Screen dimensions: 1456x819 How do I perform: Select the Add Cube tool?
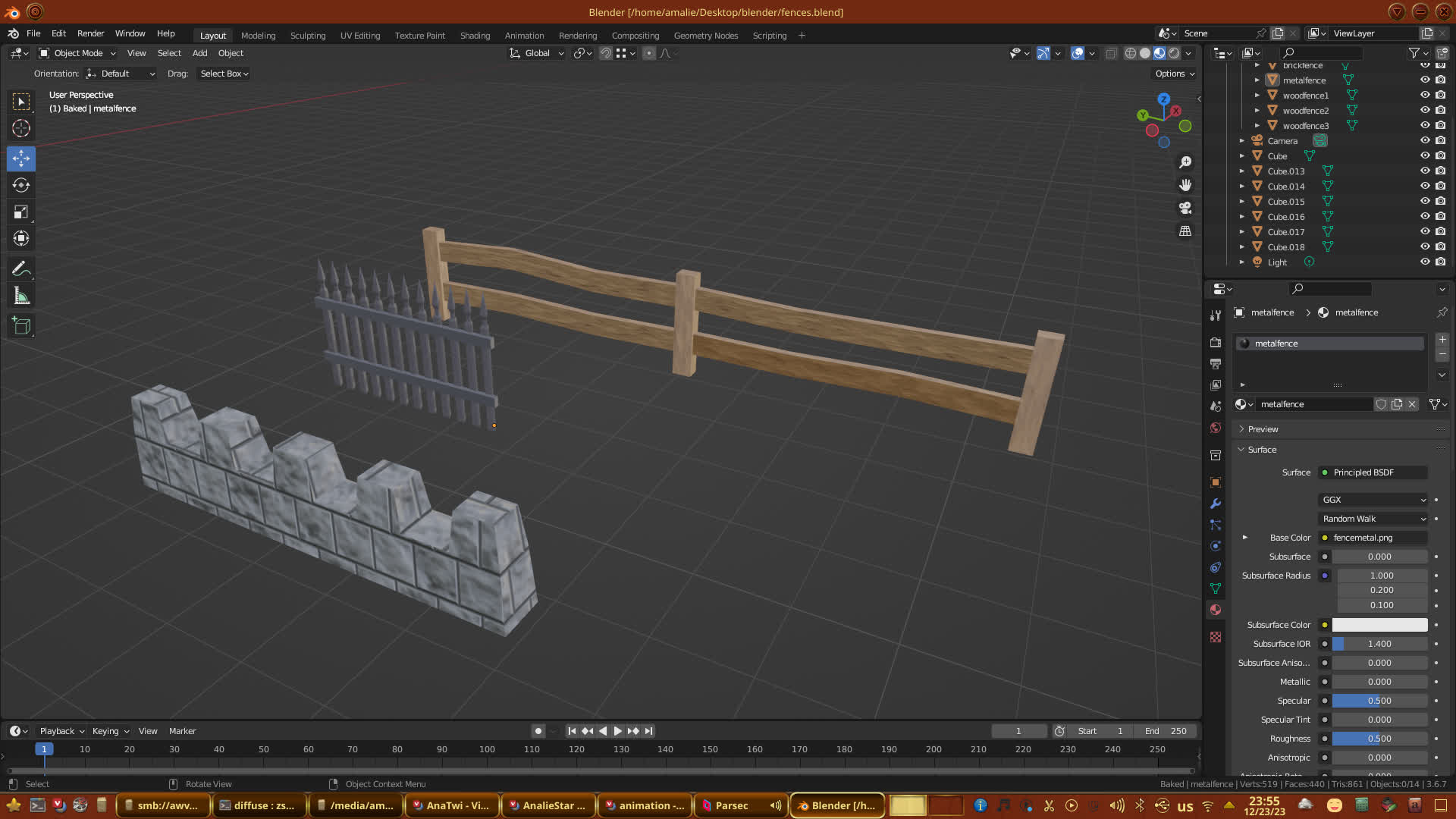click(x=21, y=326)
